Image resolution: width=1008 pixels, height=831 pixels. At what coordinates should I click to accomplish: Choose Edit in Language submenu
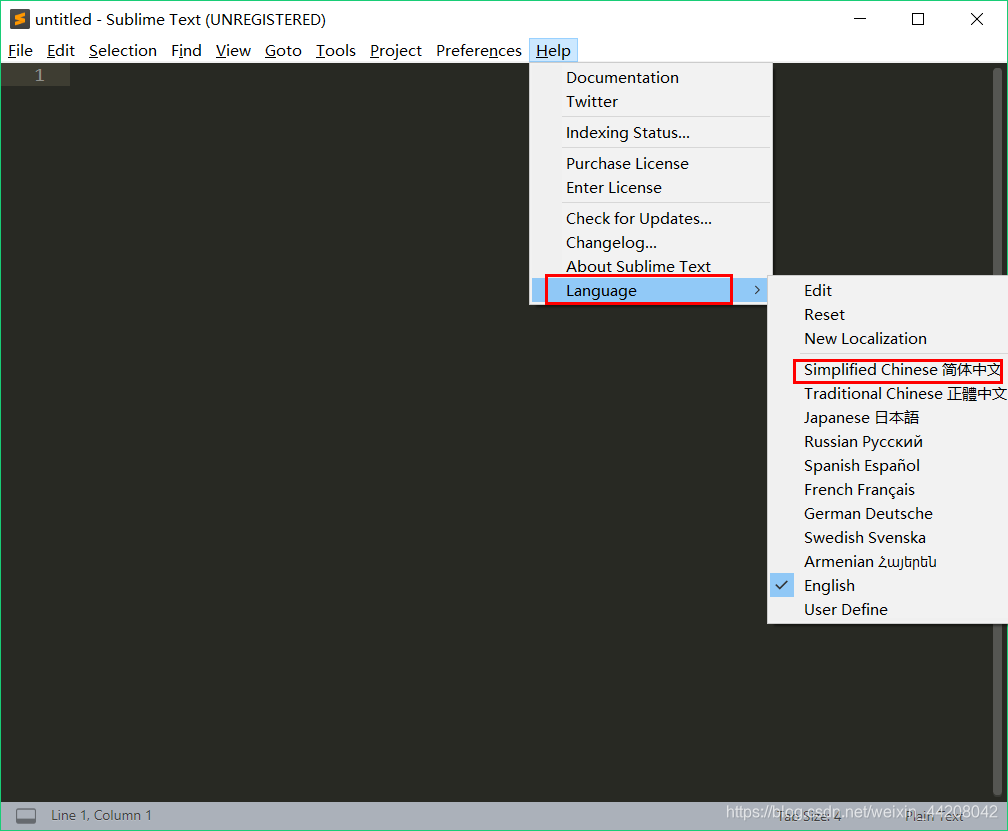(x=888, y=290)
